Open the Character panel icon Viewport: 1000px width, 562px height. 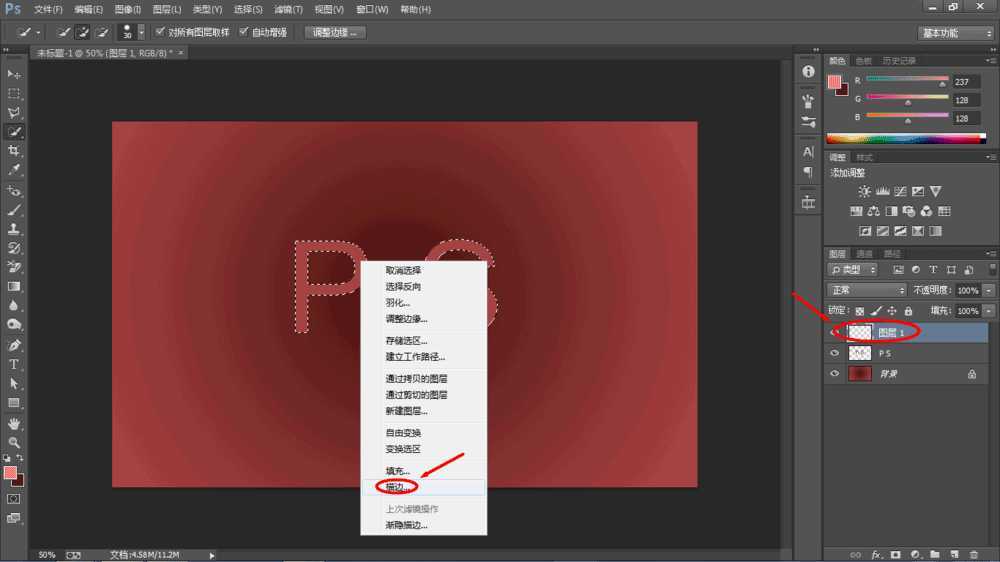click(x=808, y=152)
